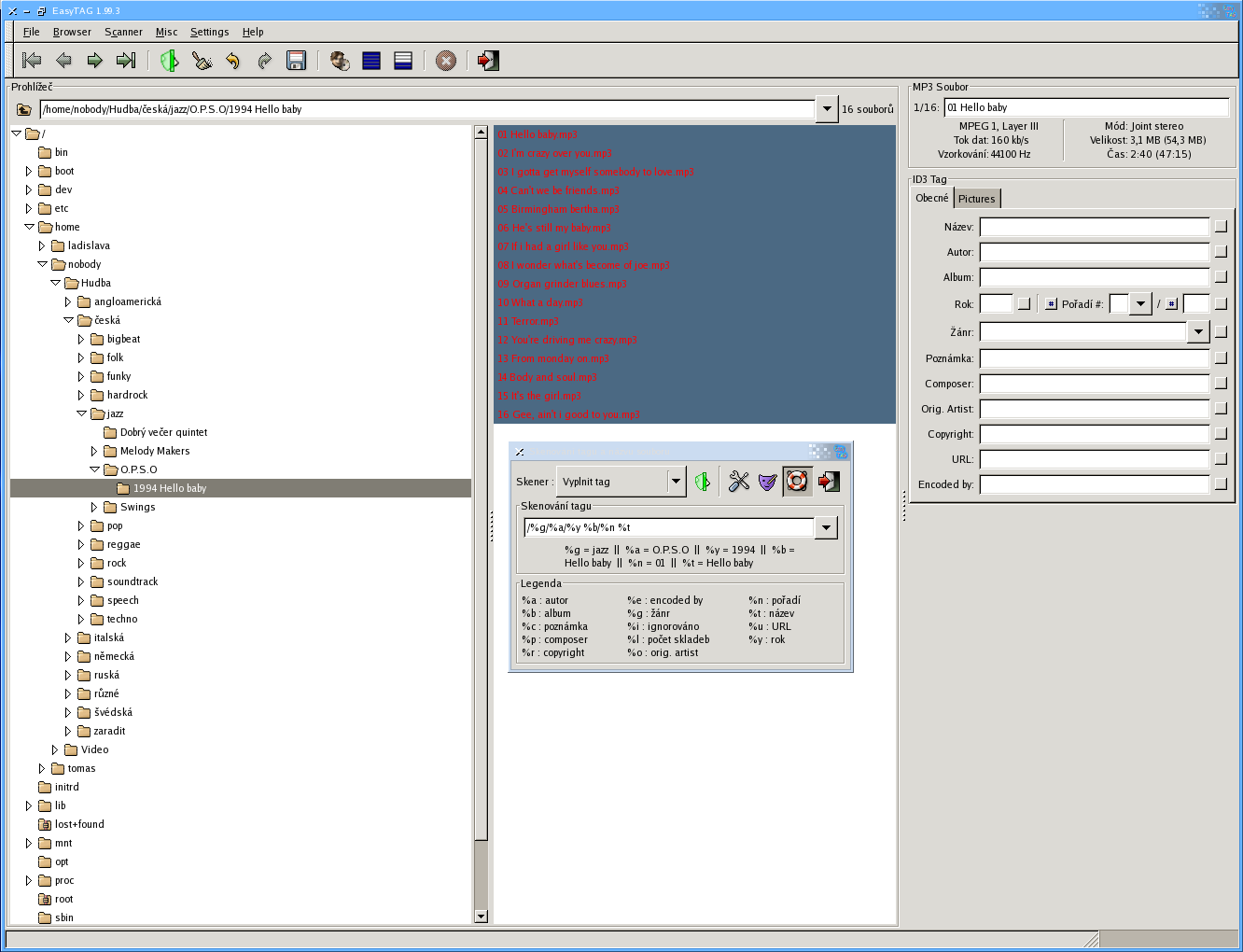Toggle the legend lifebuoy button
The height and width of the screenshot is (952, 1243).
click(x=797, y=482)
